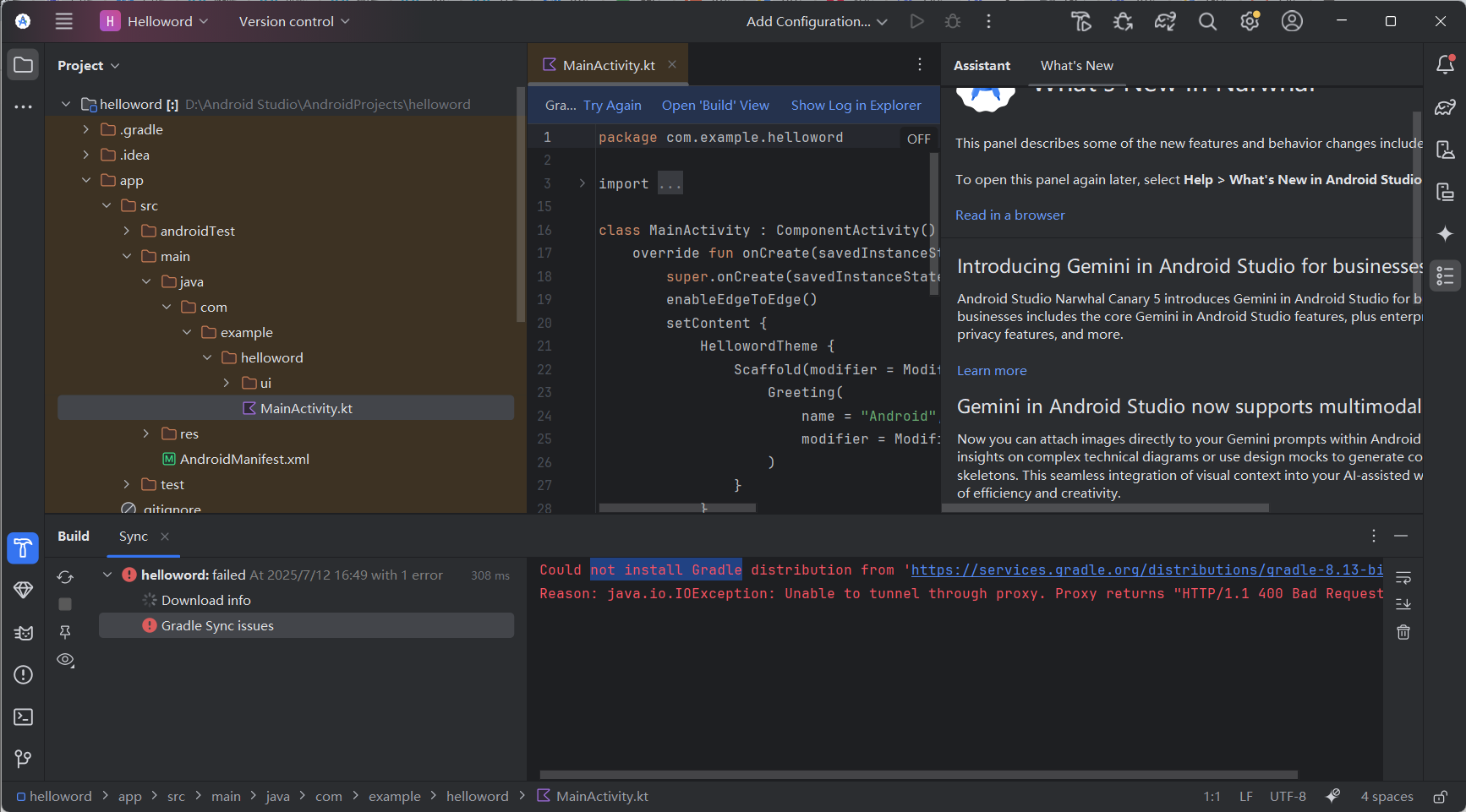This screenshot has height=812, width=1466.
Task: Run the app with the play icon
Action: [916, 21]
